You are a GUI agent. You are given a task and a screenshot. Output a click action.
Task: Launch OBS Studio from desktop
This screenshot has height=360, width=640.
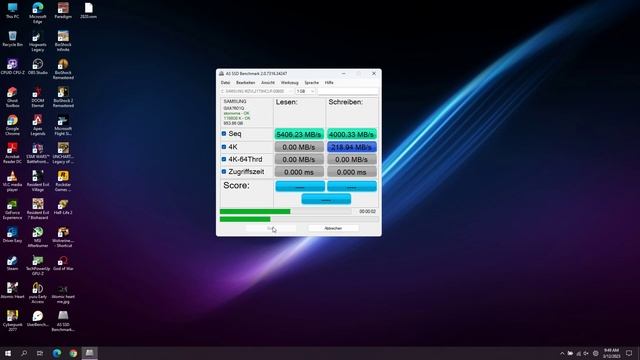tap(38, 67)
